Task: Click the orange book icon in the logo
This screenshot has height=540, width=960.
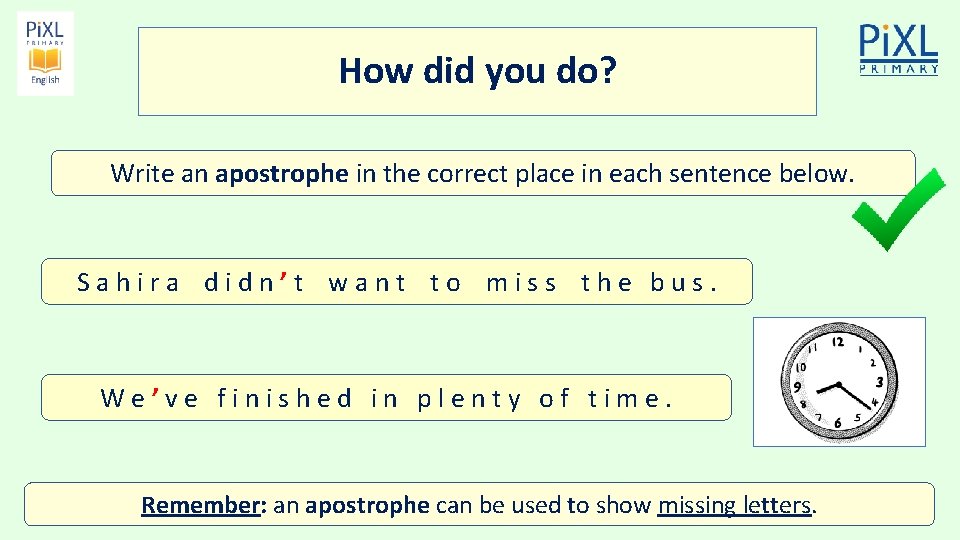Action: (x=45, y=61)
